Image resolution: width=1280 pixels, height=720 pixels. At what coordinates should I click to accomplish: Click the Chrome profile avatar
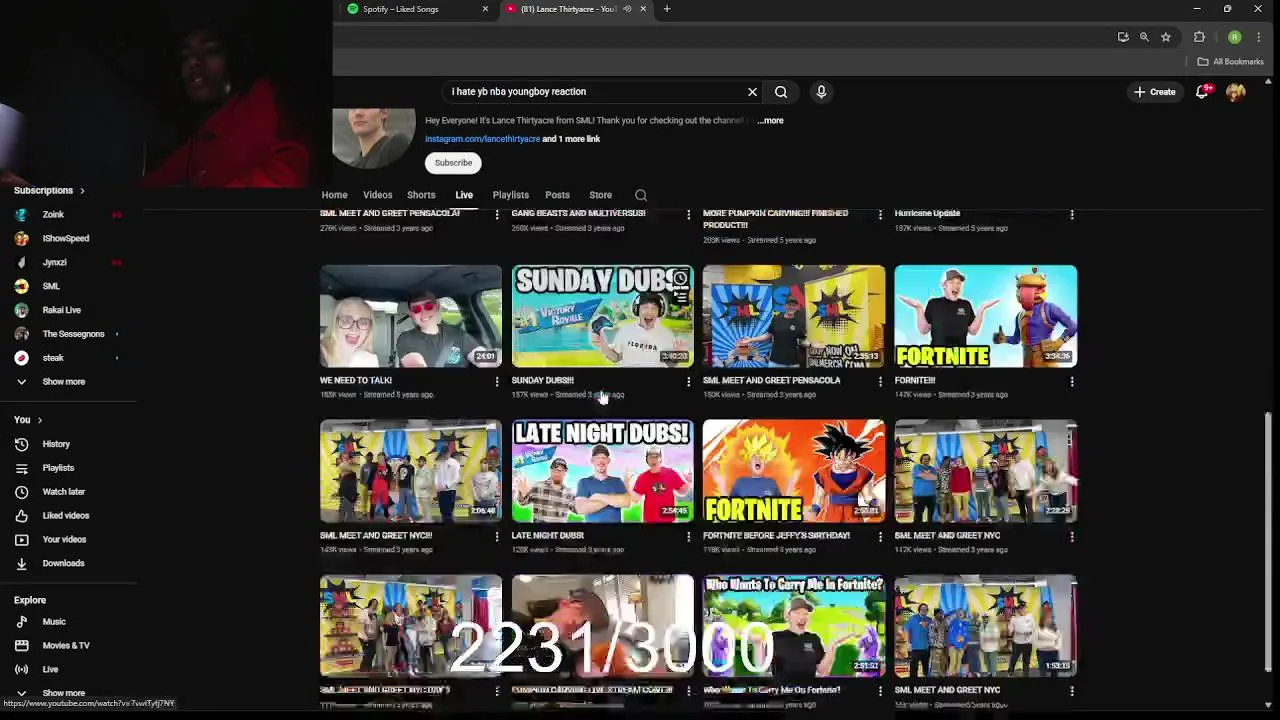click(1235, 37)
